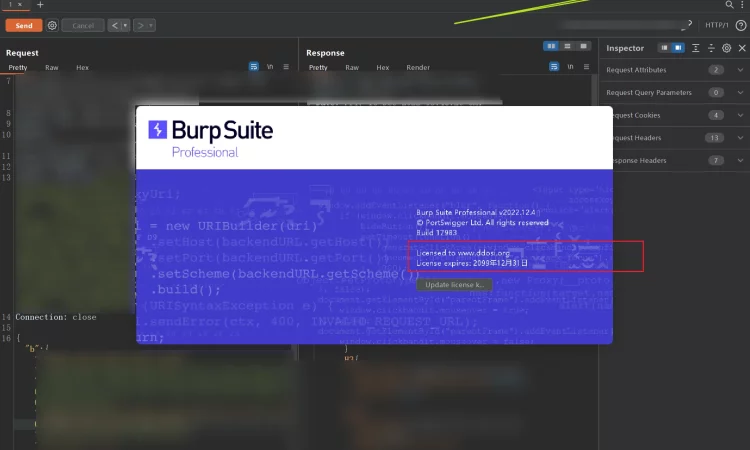
Task: Select the Response Render tab
Action: (418, 67)
